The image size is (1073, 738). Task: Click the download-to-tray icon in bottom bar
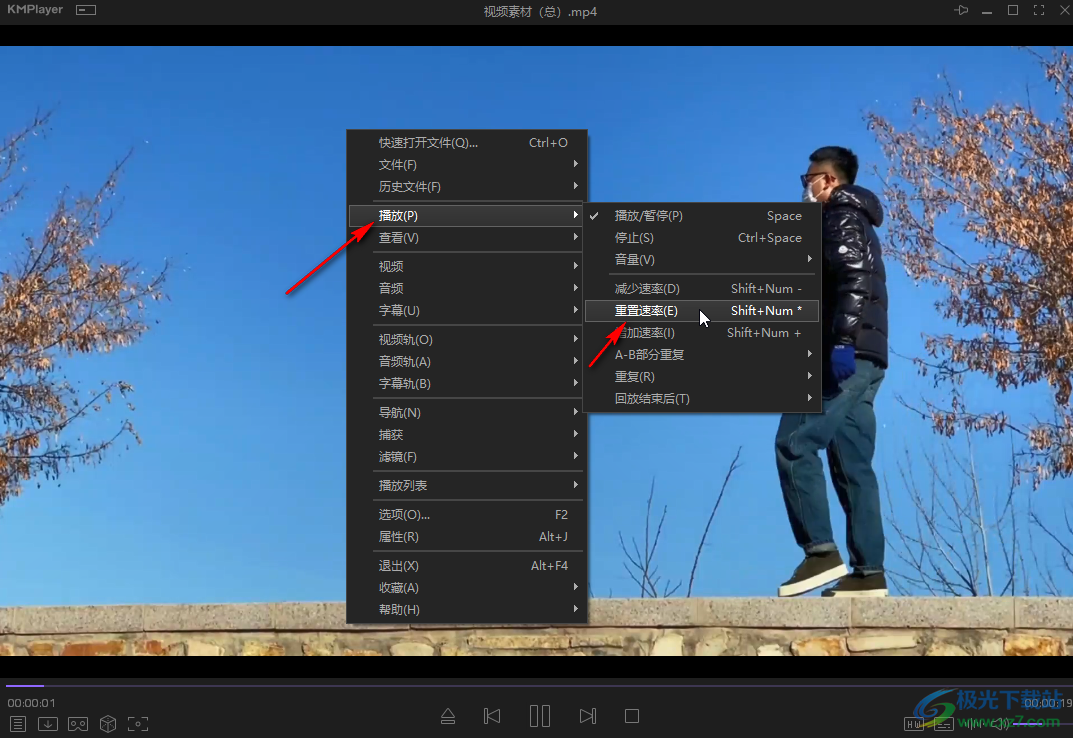[x=48, y=724]
